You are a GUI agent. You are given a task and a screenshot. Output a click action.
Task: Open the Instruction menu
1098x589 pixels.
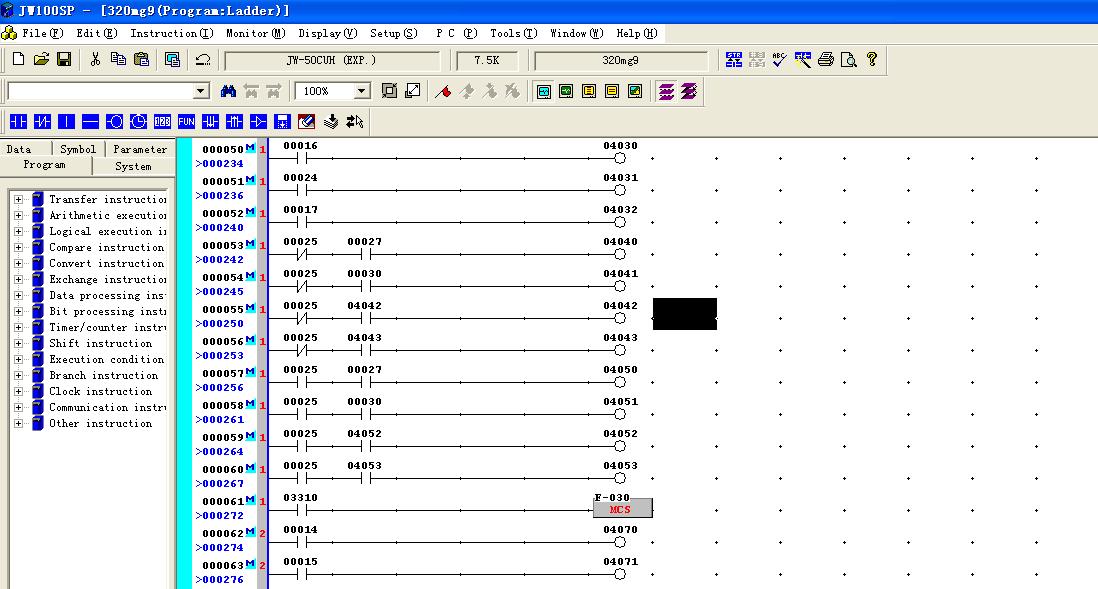click(171, 33)
